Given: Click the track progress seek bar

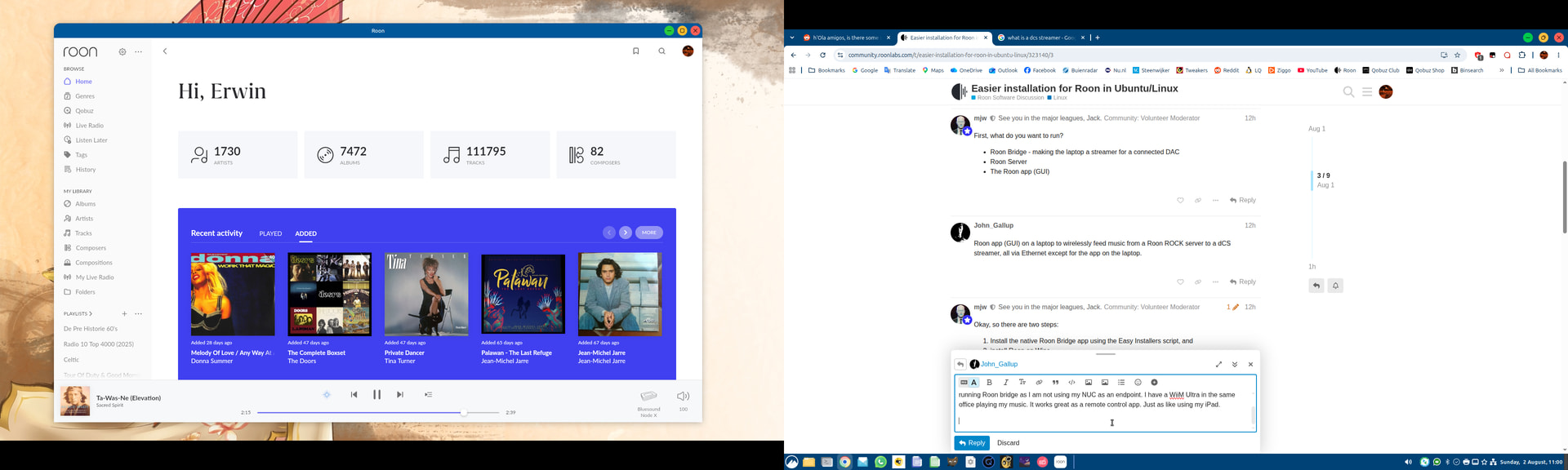Looking at the screenshot, I should click(x=378, y=413).
